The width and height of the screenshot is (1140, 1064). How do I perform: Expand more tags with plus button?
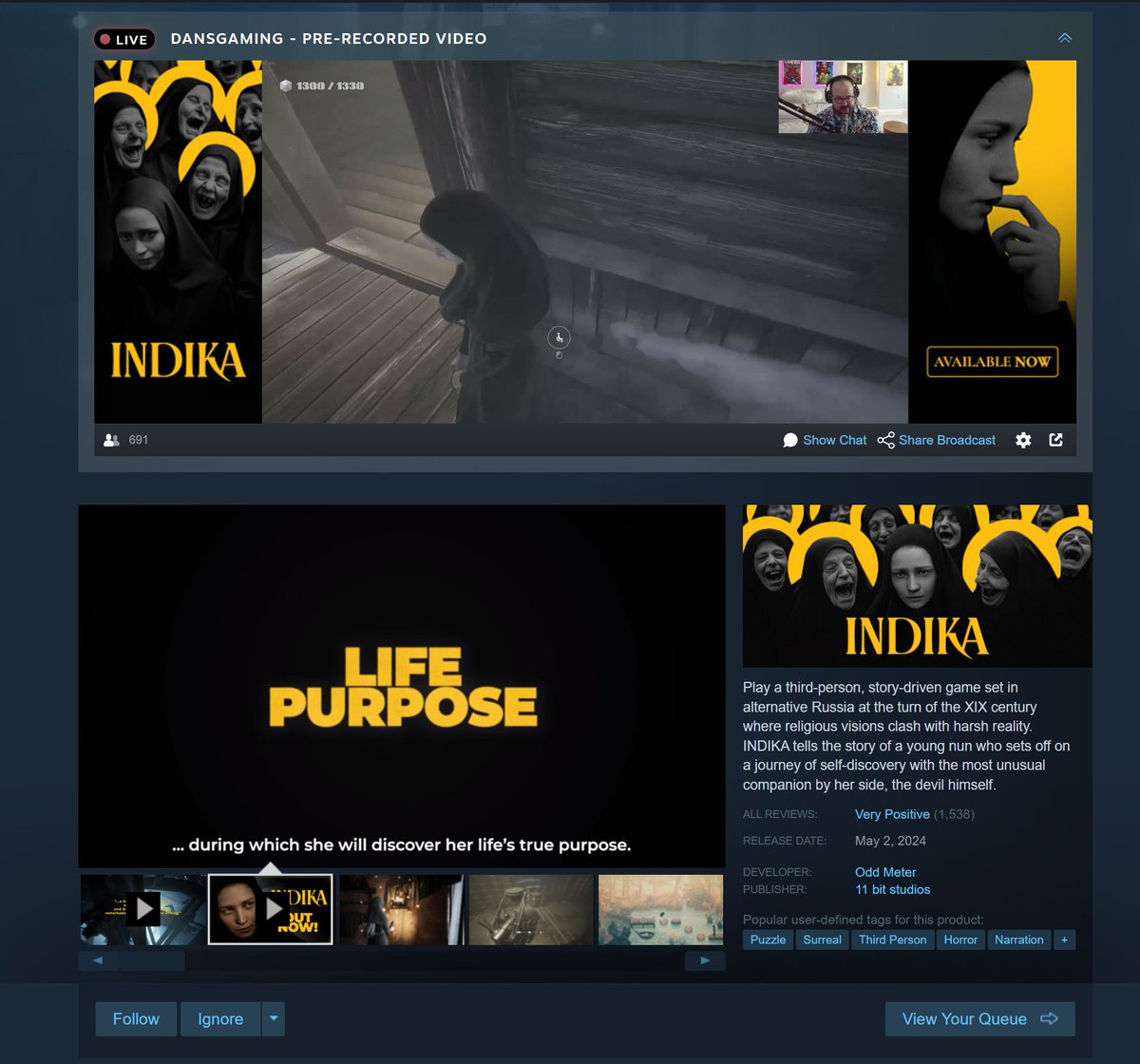pyautogui.click(x=1064, y=940)
